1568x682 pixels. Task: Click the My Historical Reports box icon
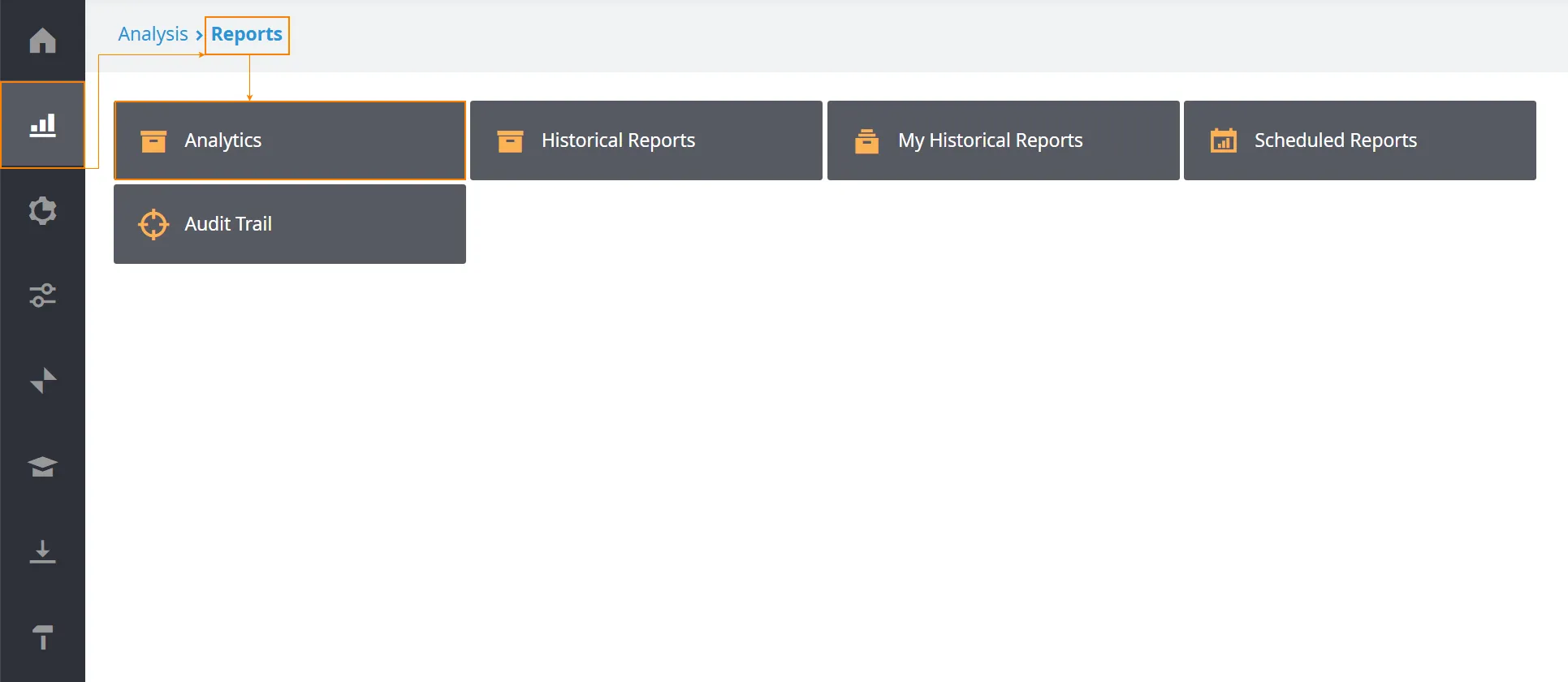pos(866,141)
